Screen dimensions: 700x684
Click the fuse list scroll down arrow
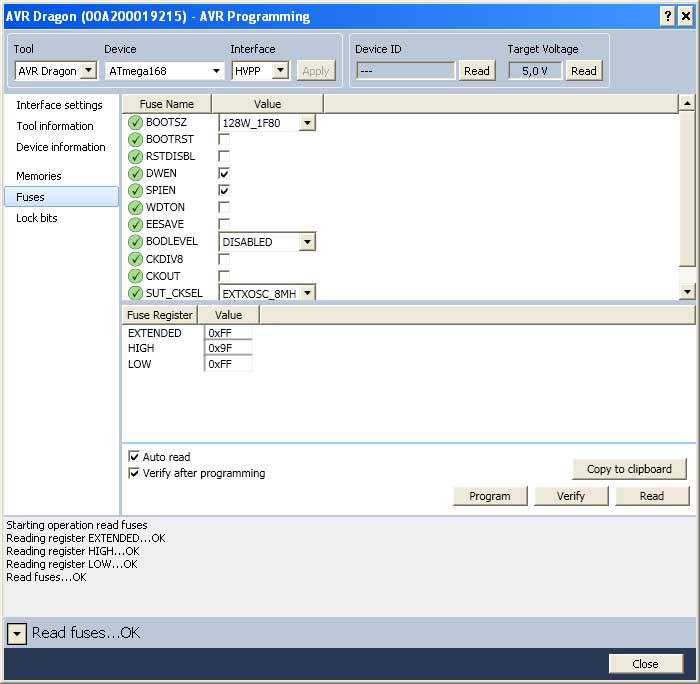[687, 292]
